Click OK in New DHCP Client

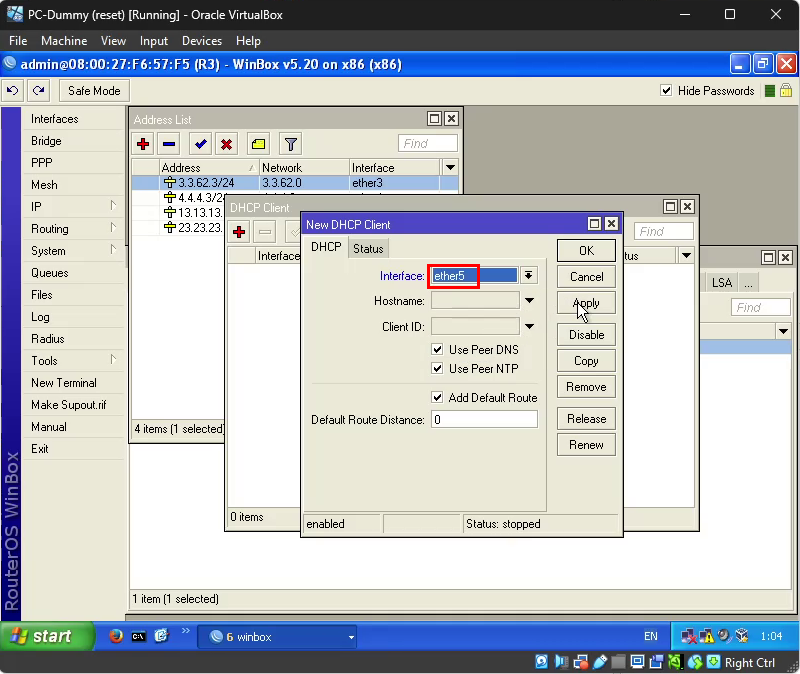586,251
